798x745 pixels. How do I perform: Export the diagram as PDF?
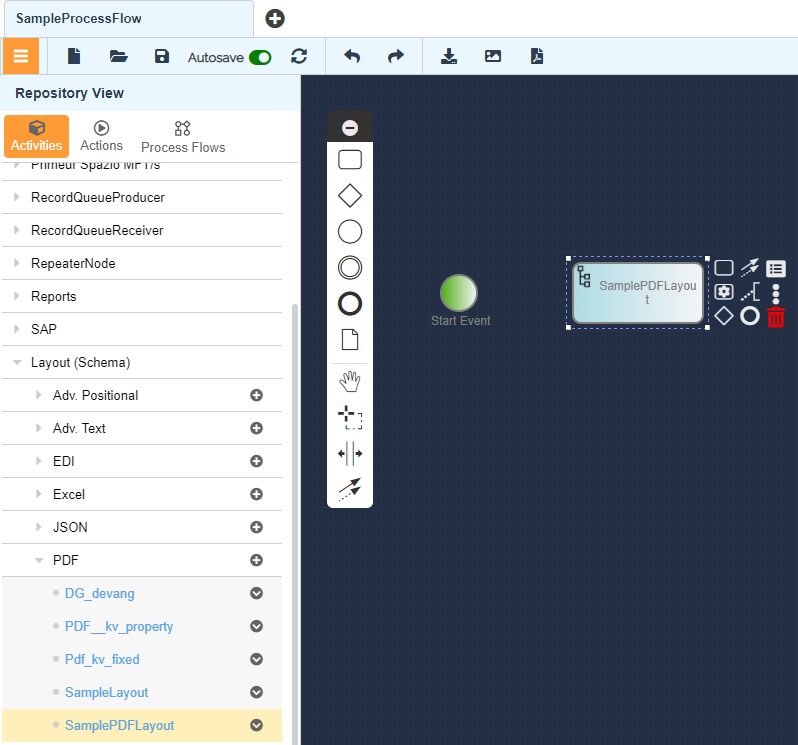pos(537,56)
